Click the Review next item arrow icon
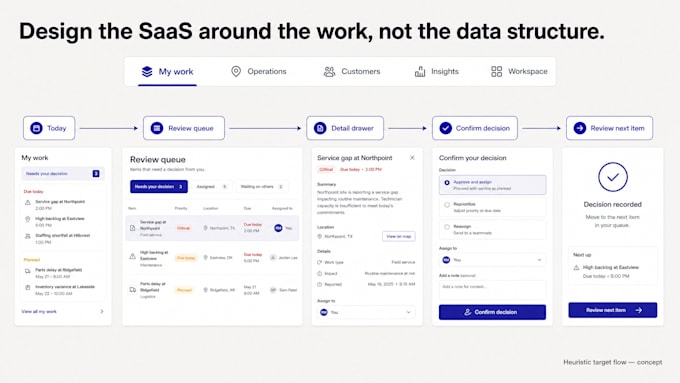Image resolution: width=680 pixels, height=383 pixels. tap(580, 128)
